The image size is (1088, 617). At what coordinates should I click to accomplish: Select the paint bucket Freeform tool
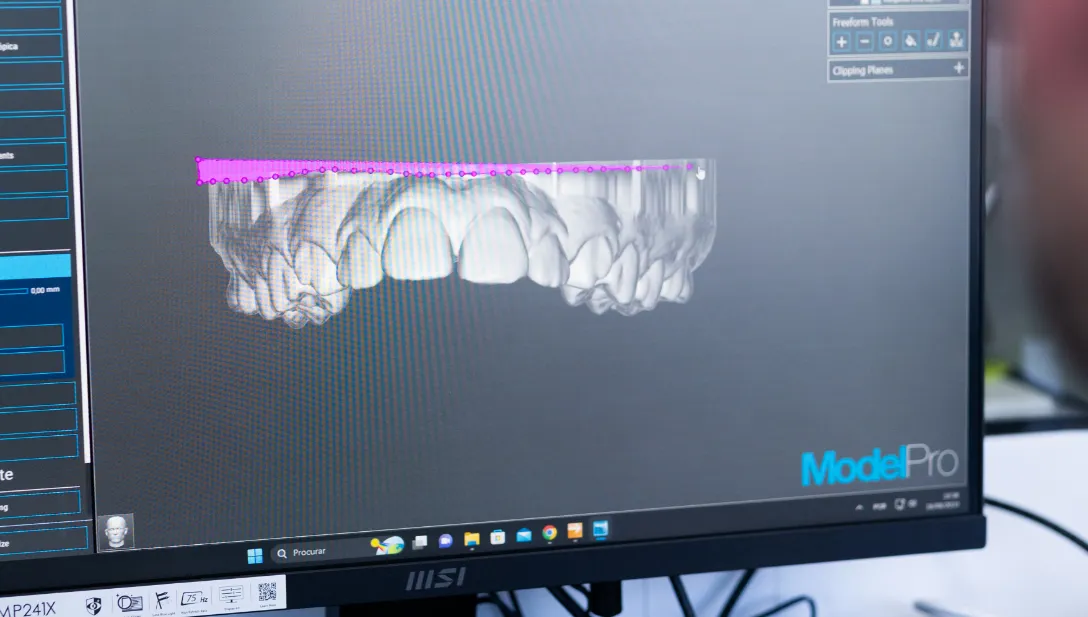[910, 40]
